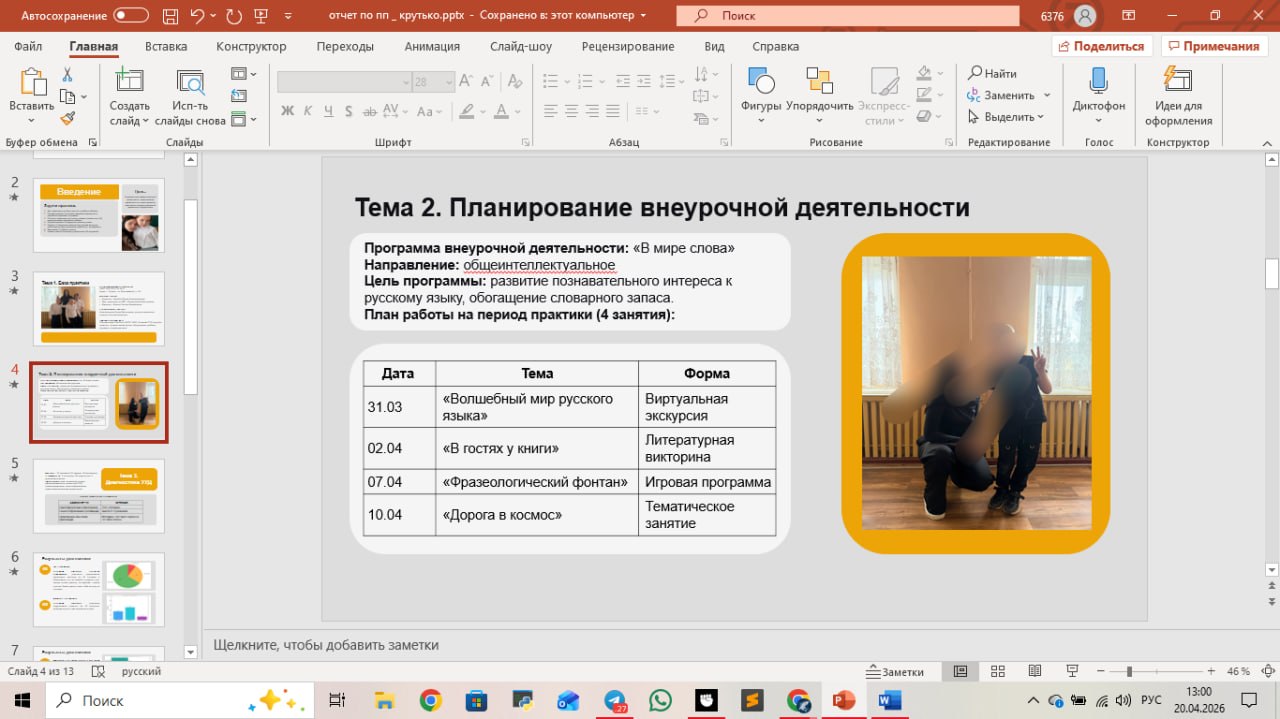Click the Format Painter brush icon
Image resolution: width=1280 pixels, height=719 pixels.
67,118
